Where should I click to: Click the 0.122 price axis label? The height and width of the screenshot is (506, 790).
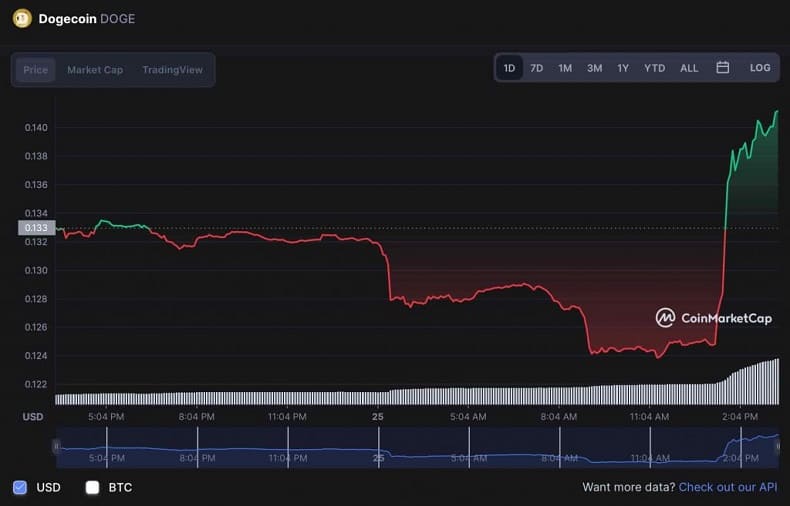pos(36,384)
